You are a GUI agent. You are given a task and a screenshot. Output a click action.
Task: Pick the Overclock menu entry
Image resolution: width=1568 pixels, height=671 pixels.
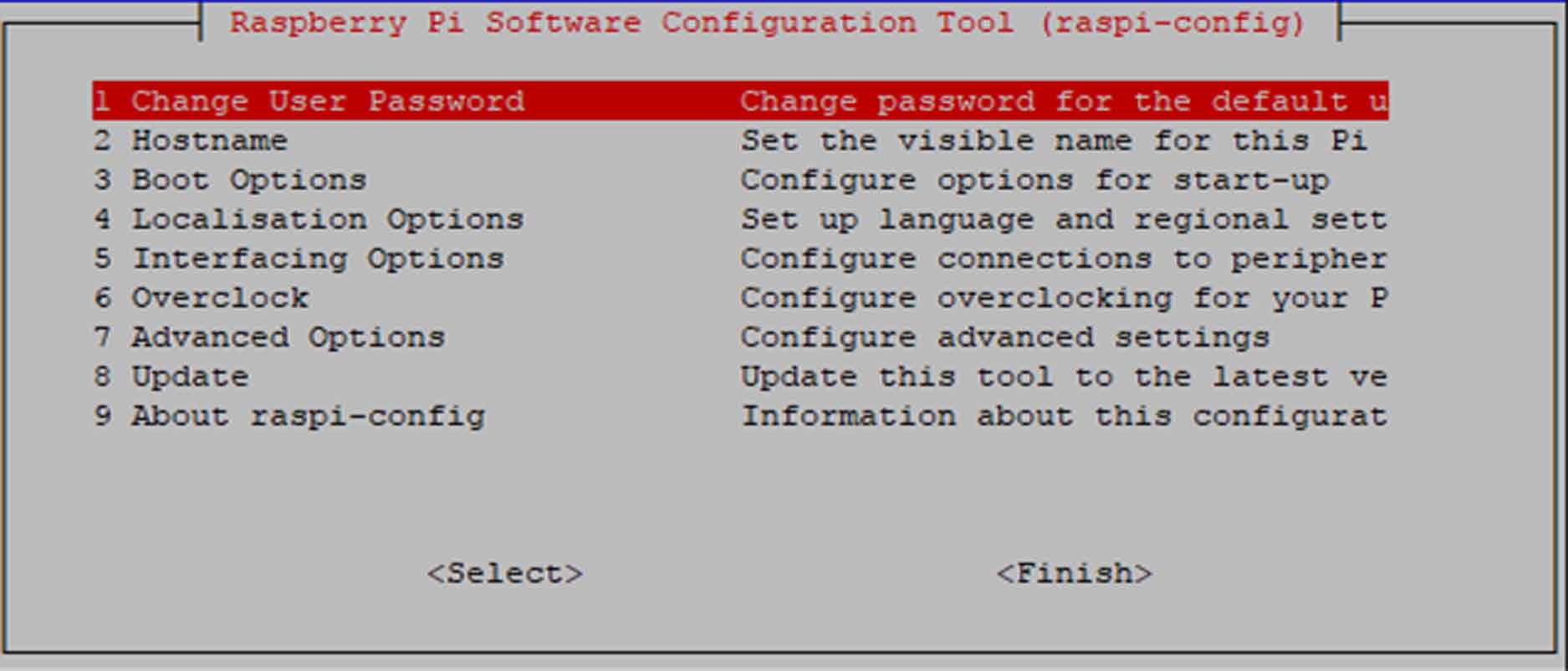click(x=219, y=298)
